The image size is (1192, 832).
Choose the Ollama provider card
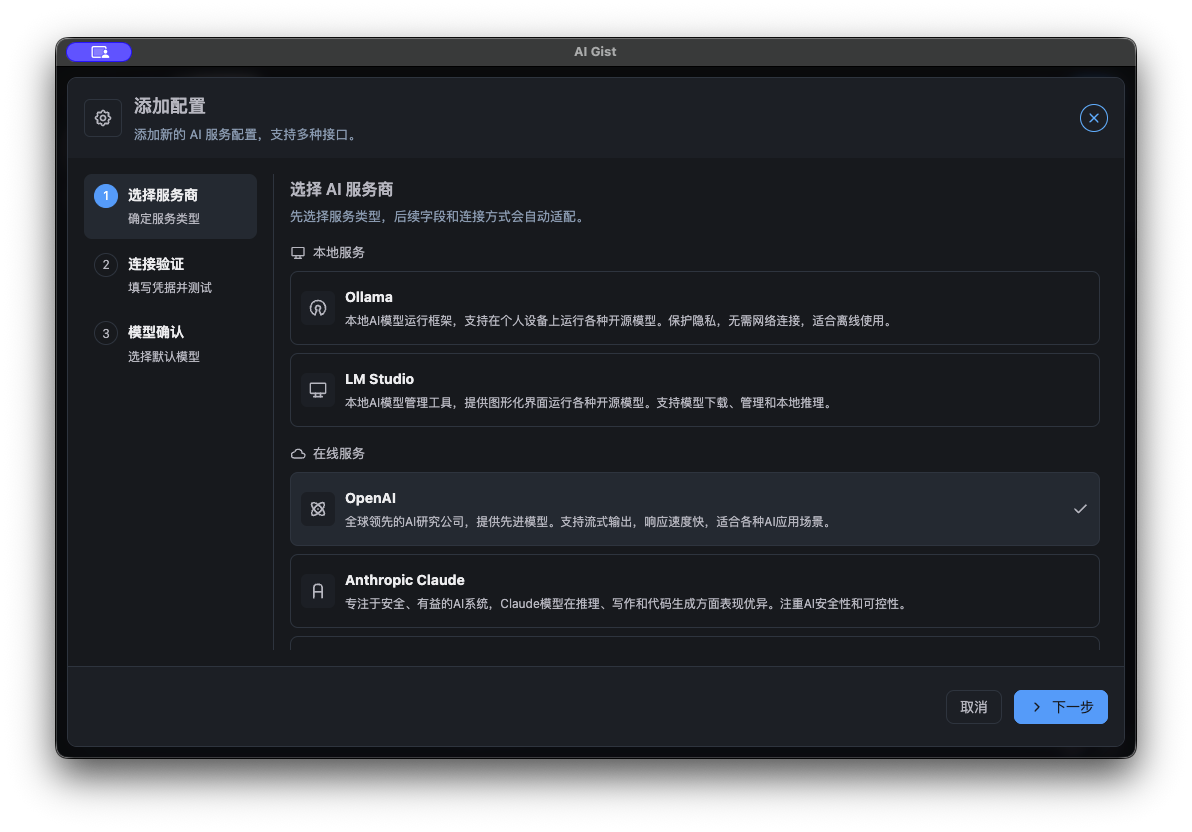pyautogui.click(x=694, y=308)
